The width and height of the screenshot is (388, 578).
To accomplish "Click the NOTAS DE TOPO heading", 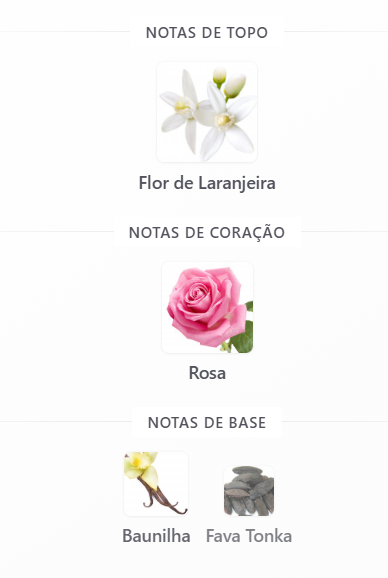I will click(207, 32).
